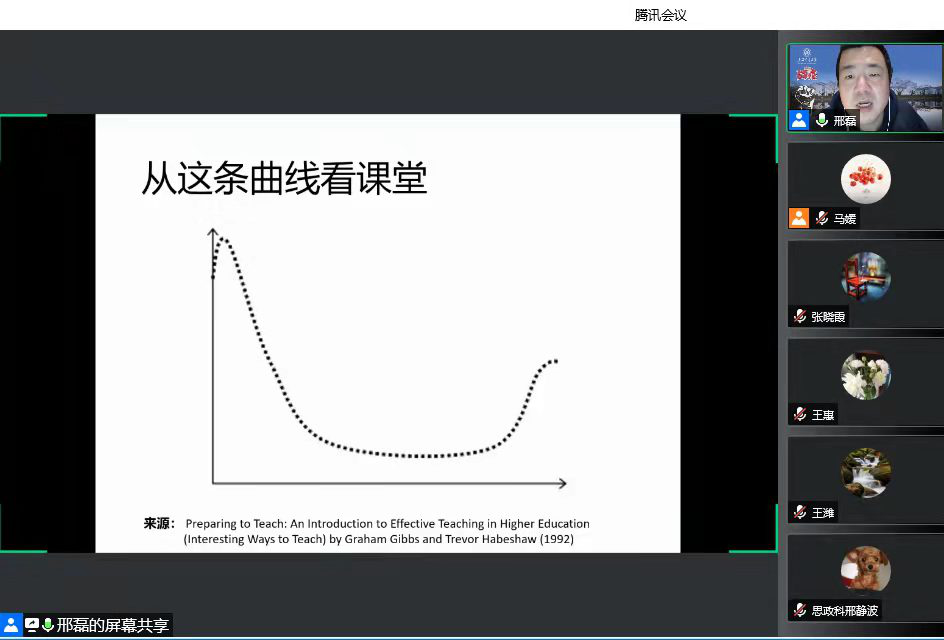This screenshot has width=944, height=640.
Task: Click 邢磊's blue host badge icon
Action: [799, 120]
